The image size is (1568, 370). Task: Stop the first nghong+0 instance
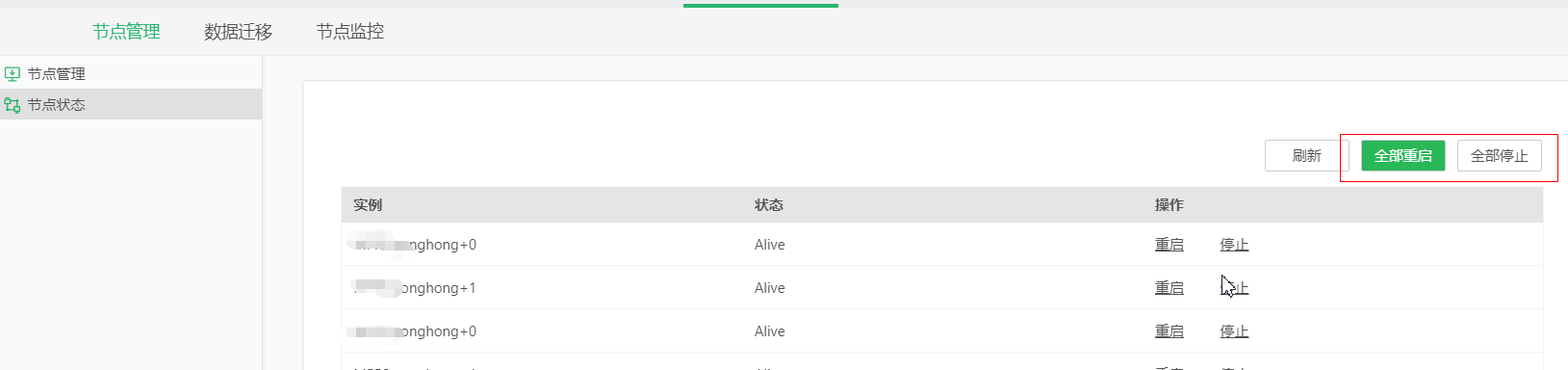1234,245
